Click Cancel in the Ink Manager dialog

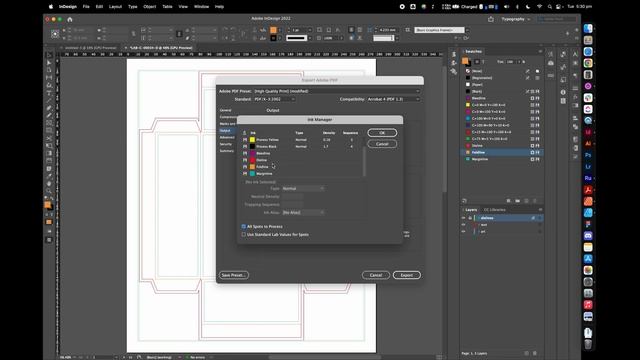pos(382,144)
